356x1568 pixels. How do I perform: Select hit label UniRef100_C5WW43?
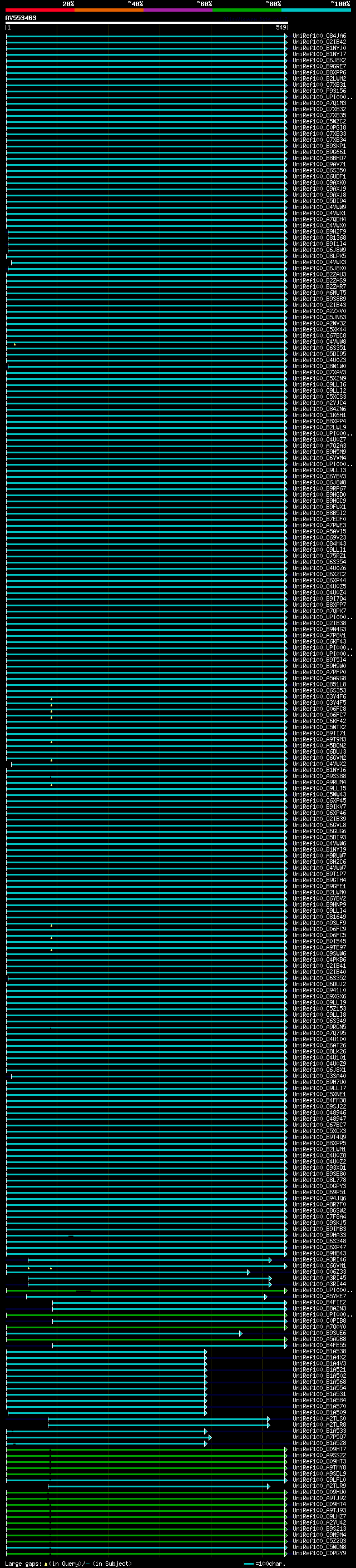319,794
